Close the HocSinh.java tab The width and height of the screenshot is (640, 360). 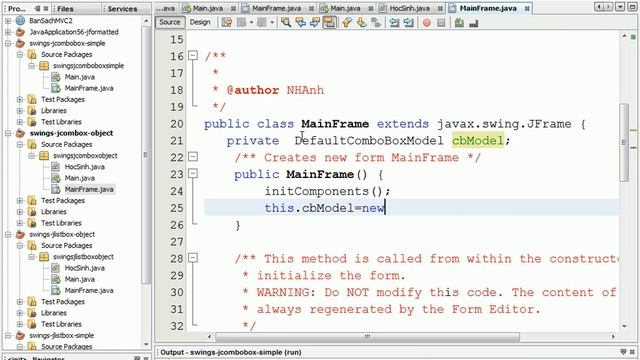pos(440,9)
